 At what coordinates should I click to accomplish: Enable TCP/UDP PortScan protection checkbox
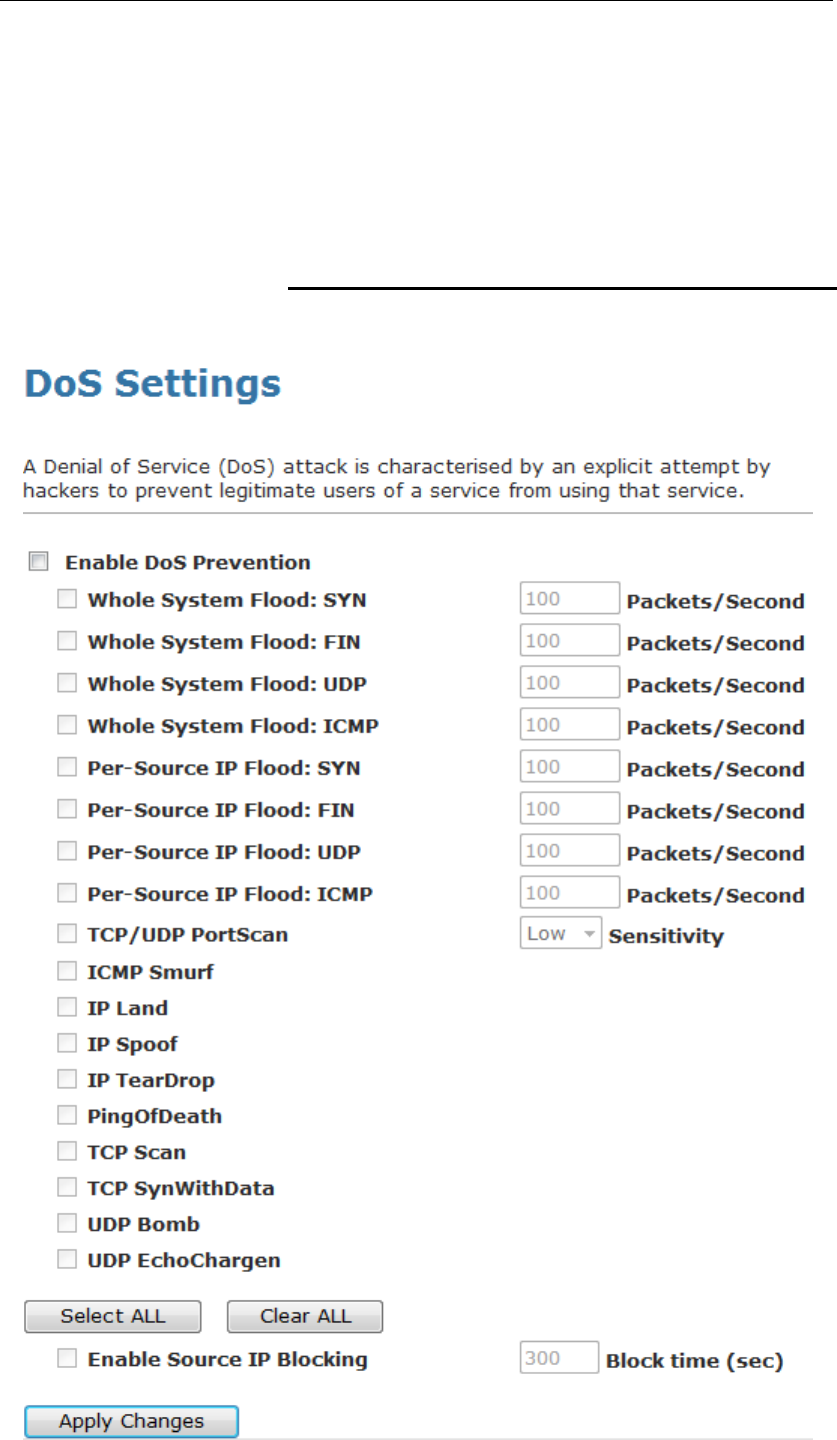click(67, 935)
